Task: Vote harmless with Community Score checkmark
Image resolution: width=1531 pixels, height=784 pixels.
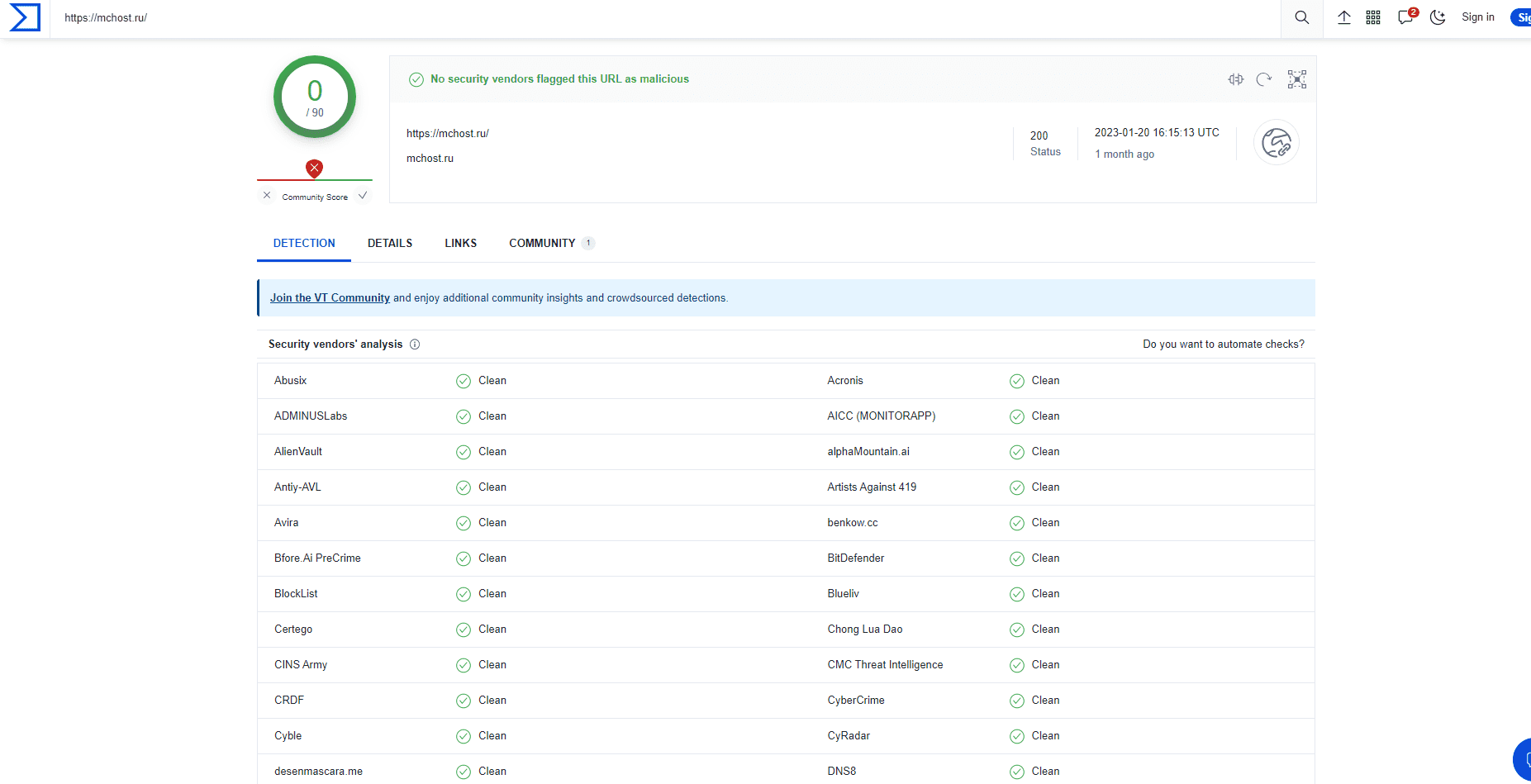Action: click(363, 196)
